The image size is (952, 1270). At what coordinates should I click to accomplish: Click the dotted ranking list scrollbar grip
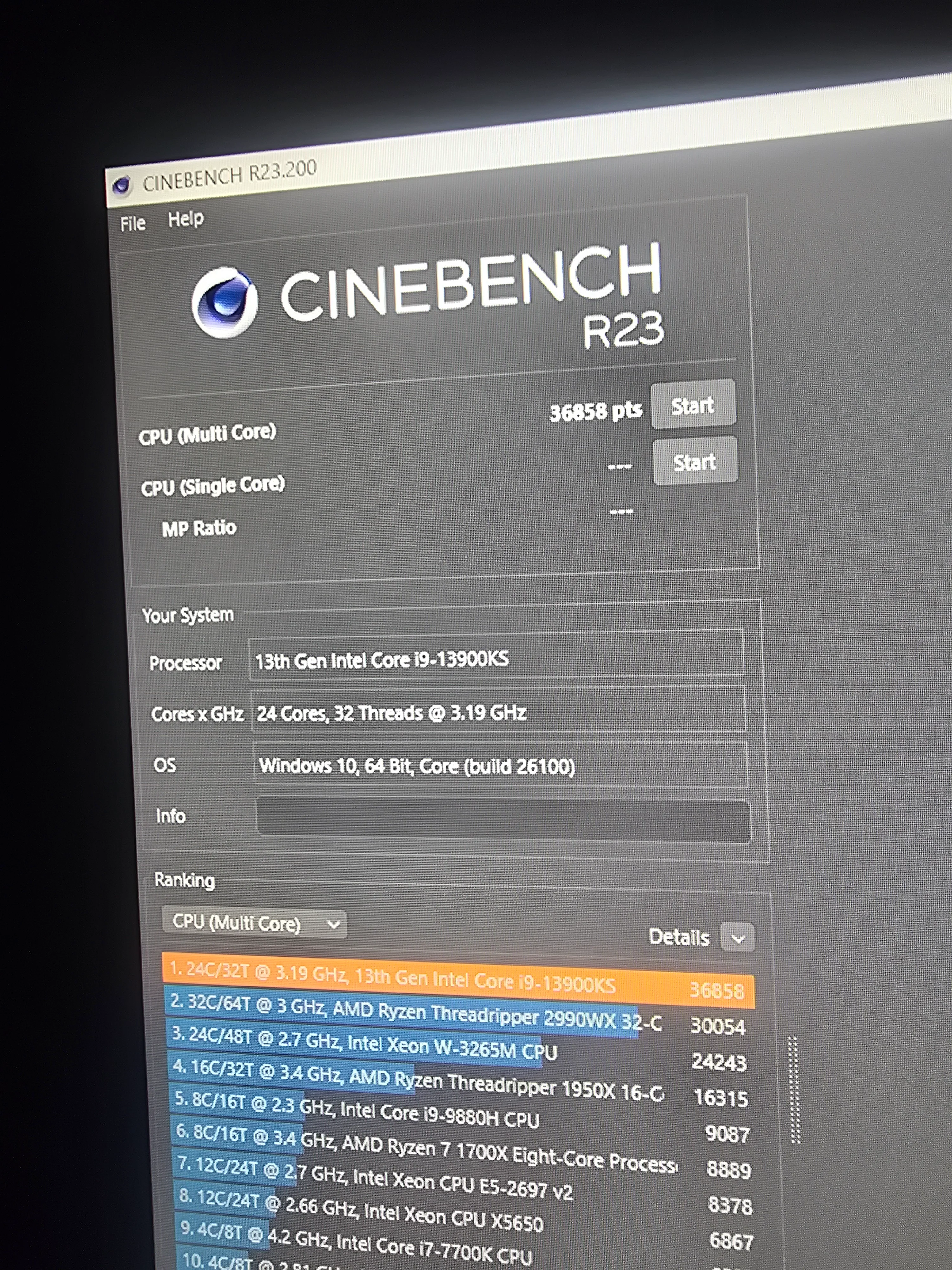(x=794, y=1090)
